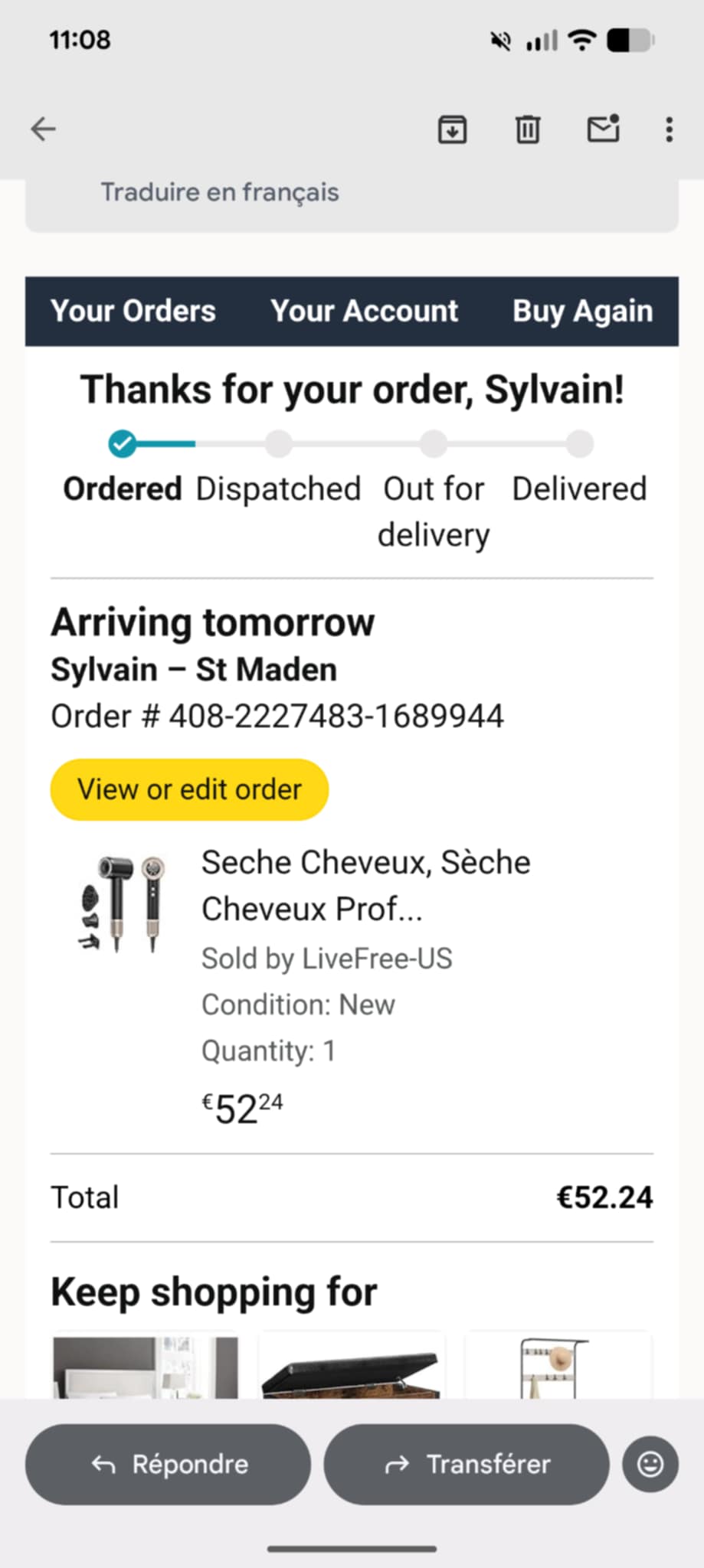
Task: Select the Buy Again tab
Action: tap(582, 311)
